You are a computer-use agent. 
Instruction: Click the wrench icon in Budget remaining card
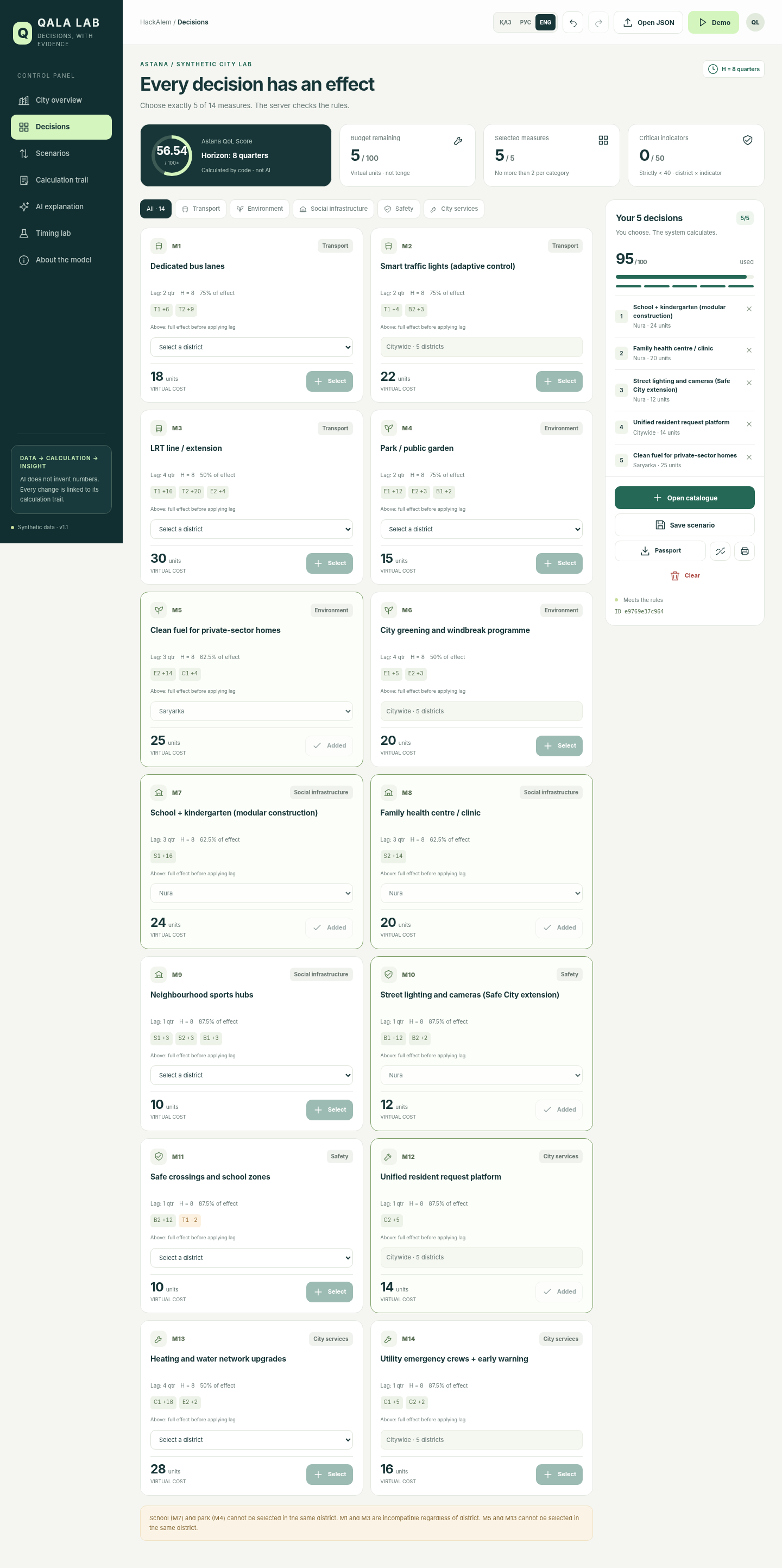[x=458, y=141]
